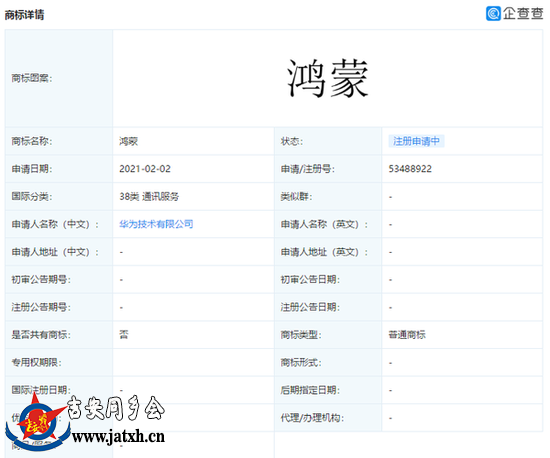Viewport: 550px width, 458px height.
Task: Select the 普通商标 trademark type value
Action: coord(407,335)
